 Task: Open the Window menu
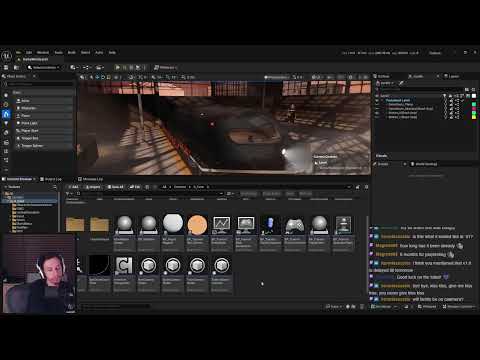click(43, 52)
